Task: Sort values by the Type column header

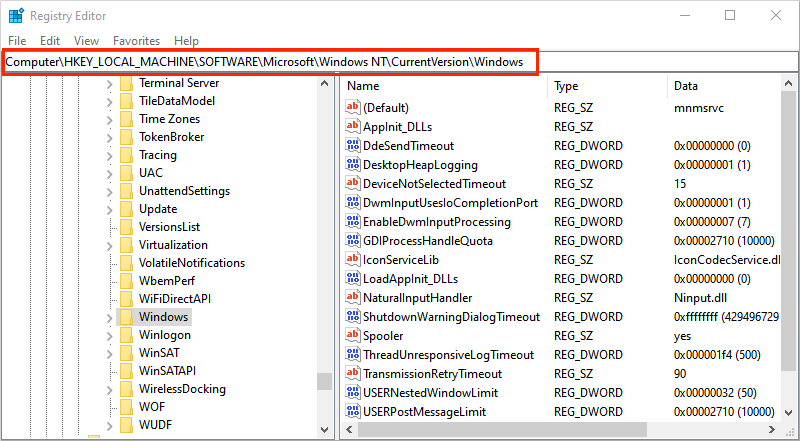Action: pyautogui.click(x=607, y=86)
